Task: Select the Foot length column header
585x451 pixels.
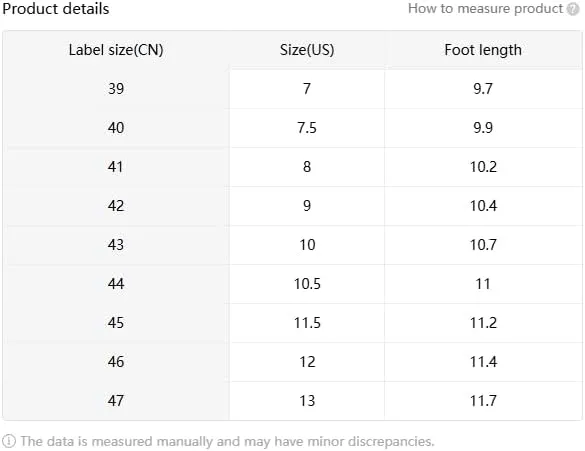Action: pyautogui.click(x=483, y=50)
